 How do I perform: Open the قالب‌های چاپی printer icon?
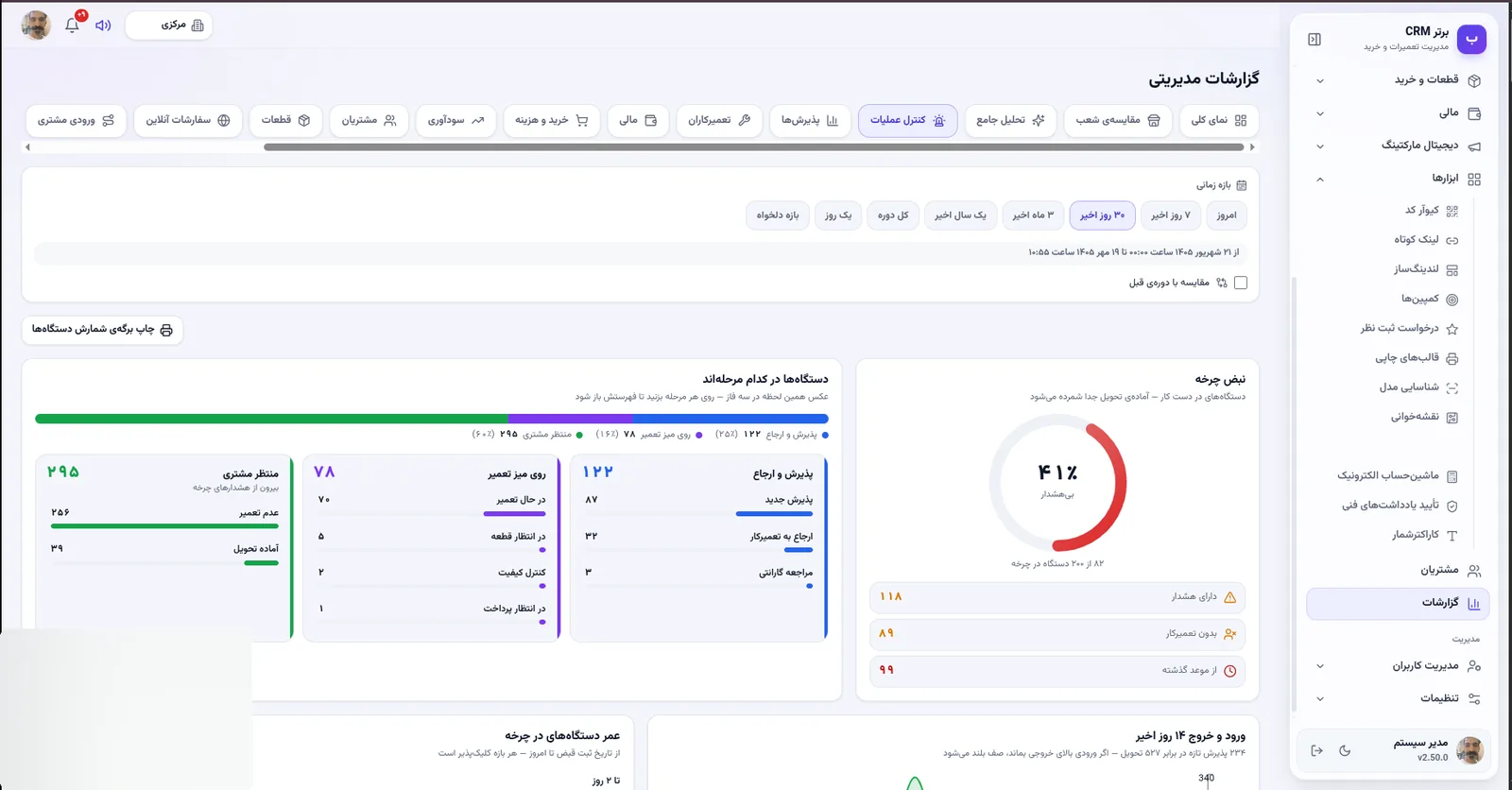pyautogui.click(x=1452, y=358)
